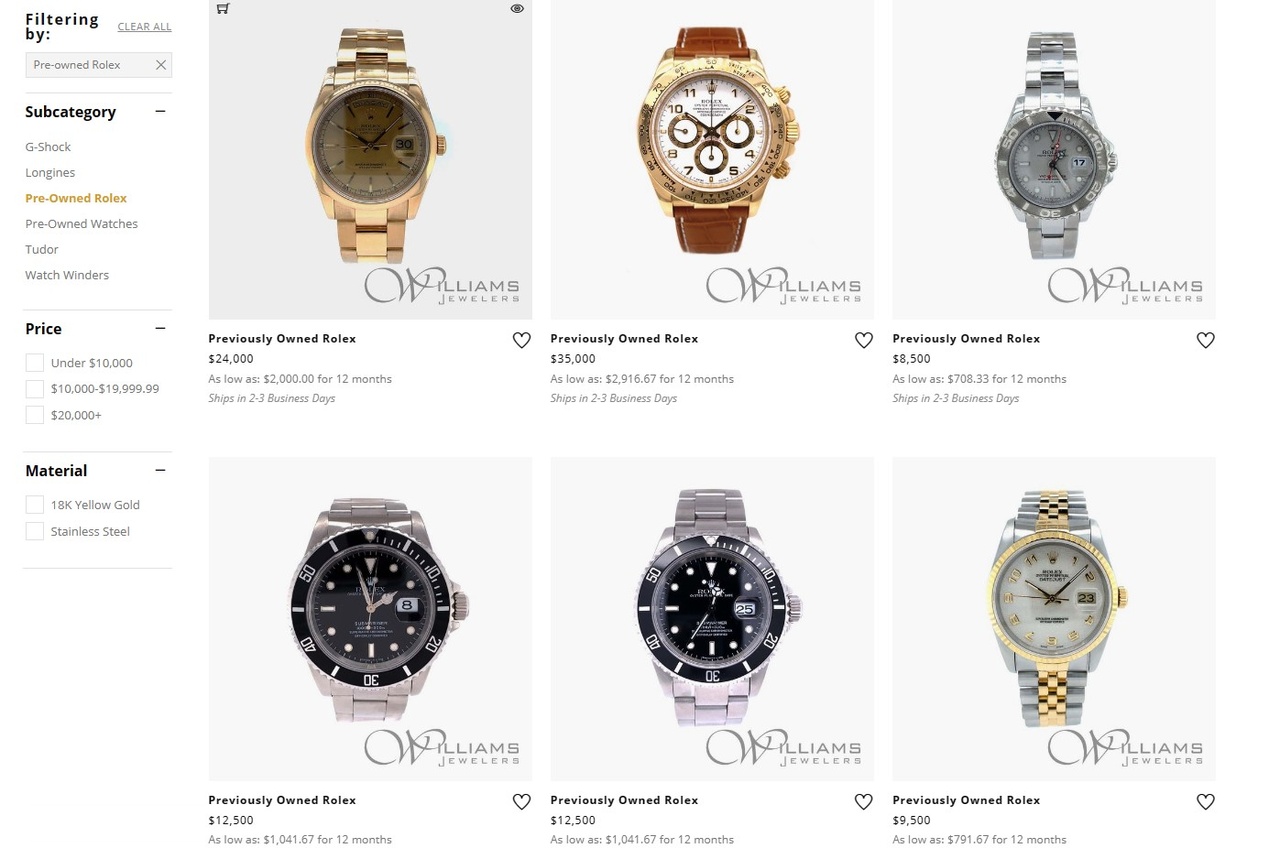This screenshot has width=1280, height=848.
Task: Select the Longines subcategory
Action: pos(50,172)
